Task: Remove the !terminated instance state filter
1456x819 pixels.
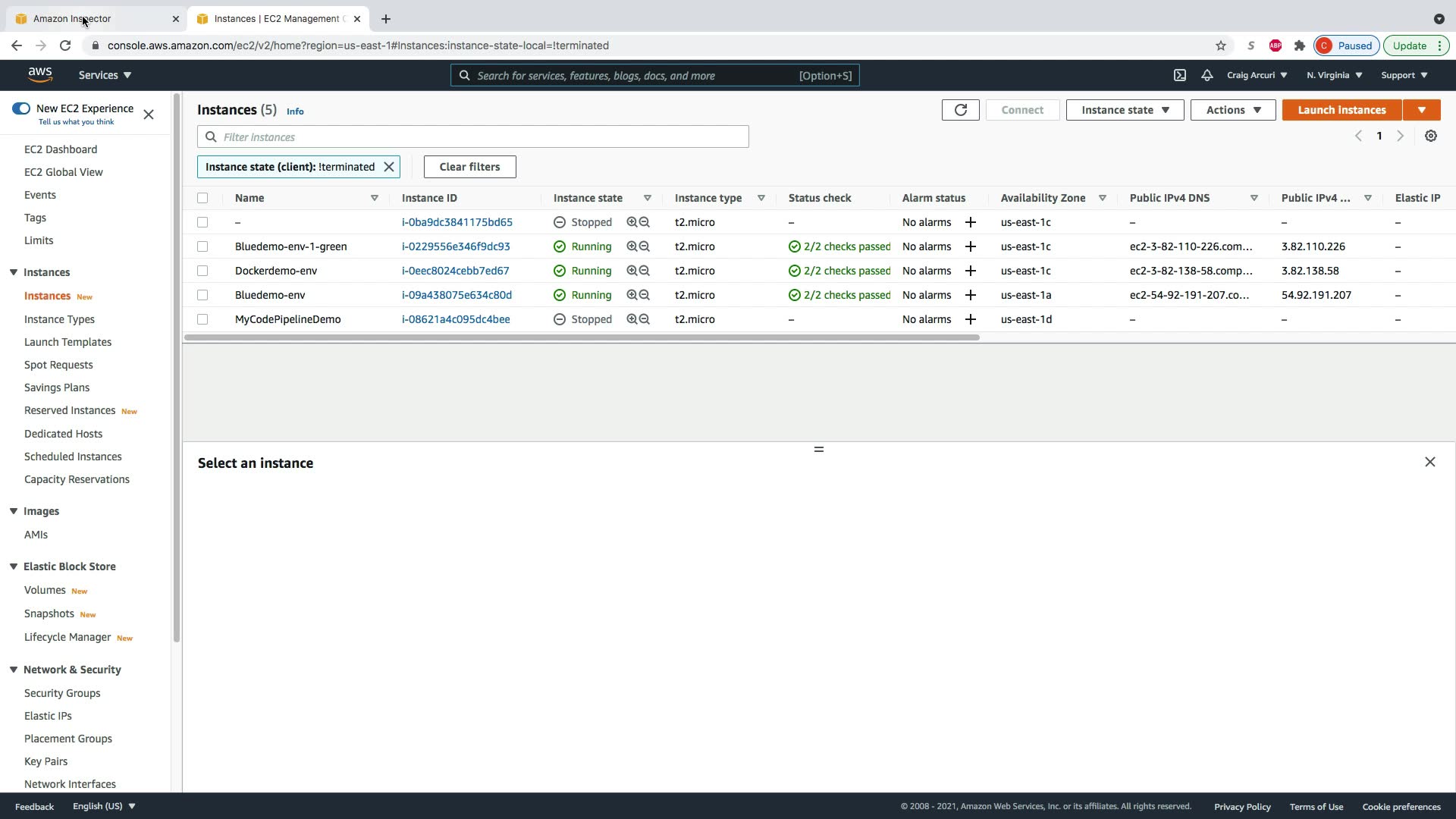Action: pyautogui.click(x=389, y=167)
